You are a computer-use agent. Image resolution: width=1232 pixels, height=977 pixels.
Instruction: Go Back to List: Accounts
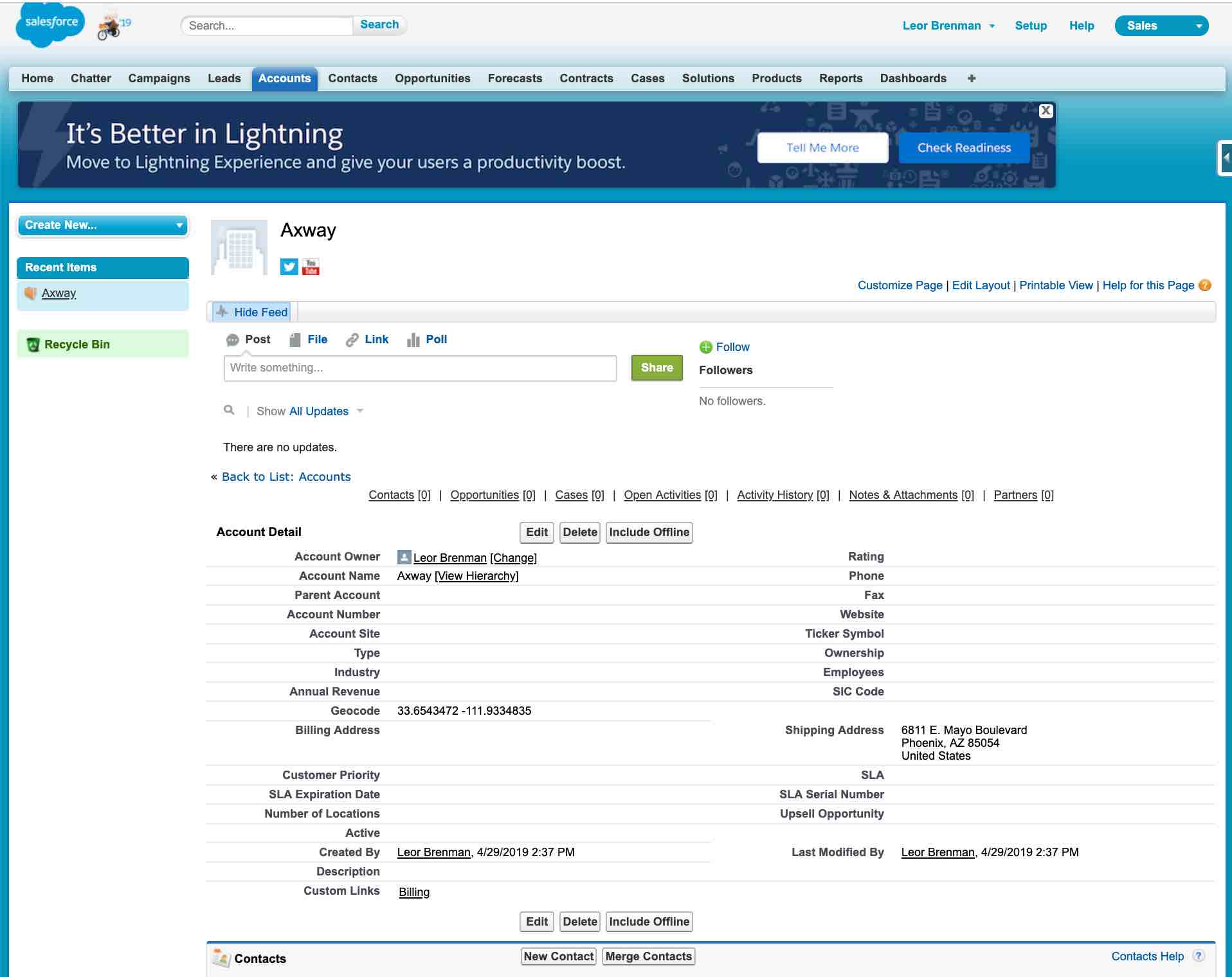tap(286, 477)
